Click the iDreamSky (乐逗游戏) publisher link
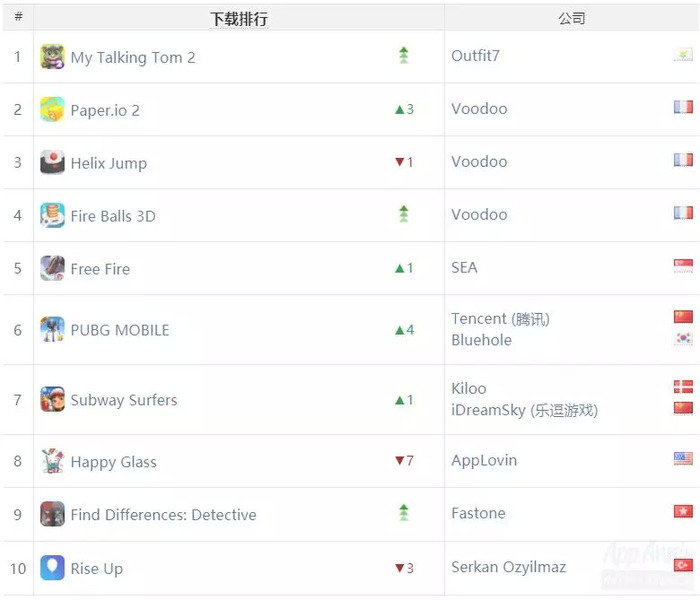The height and width of the screenshot is (600, 700). pos(524,410)
